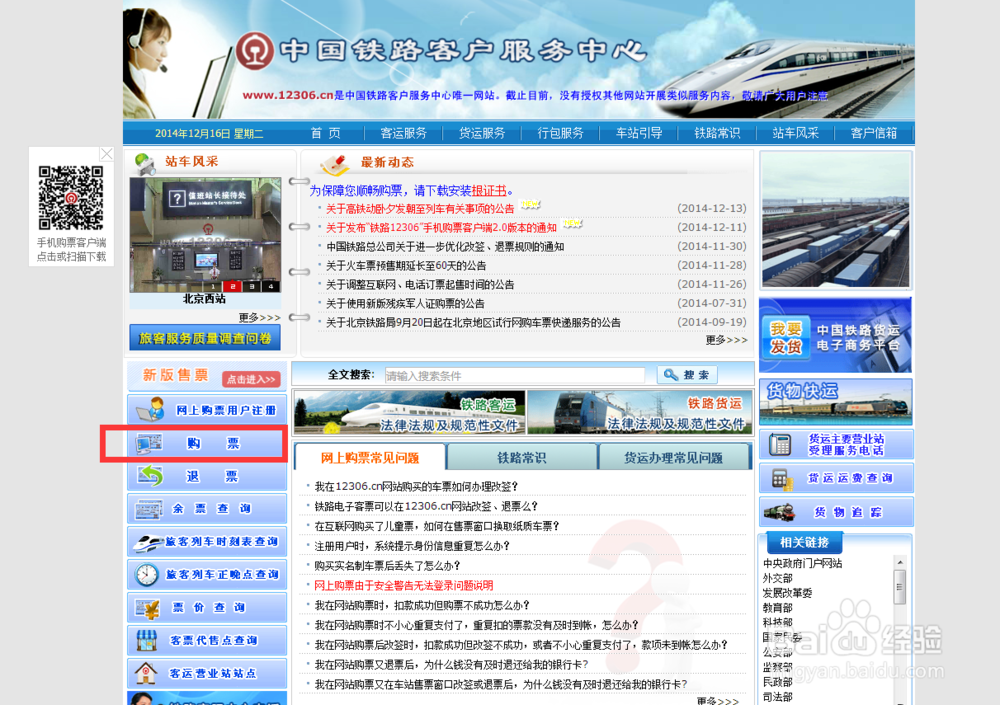Open 外交部 related link
1000x705 pixels.
(x=777, y=578)
